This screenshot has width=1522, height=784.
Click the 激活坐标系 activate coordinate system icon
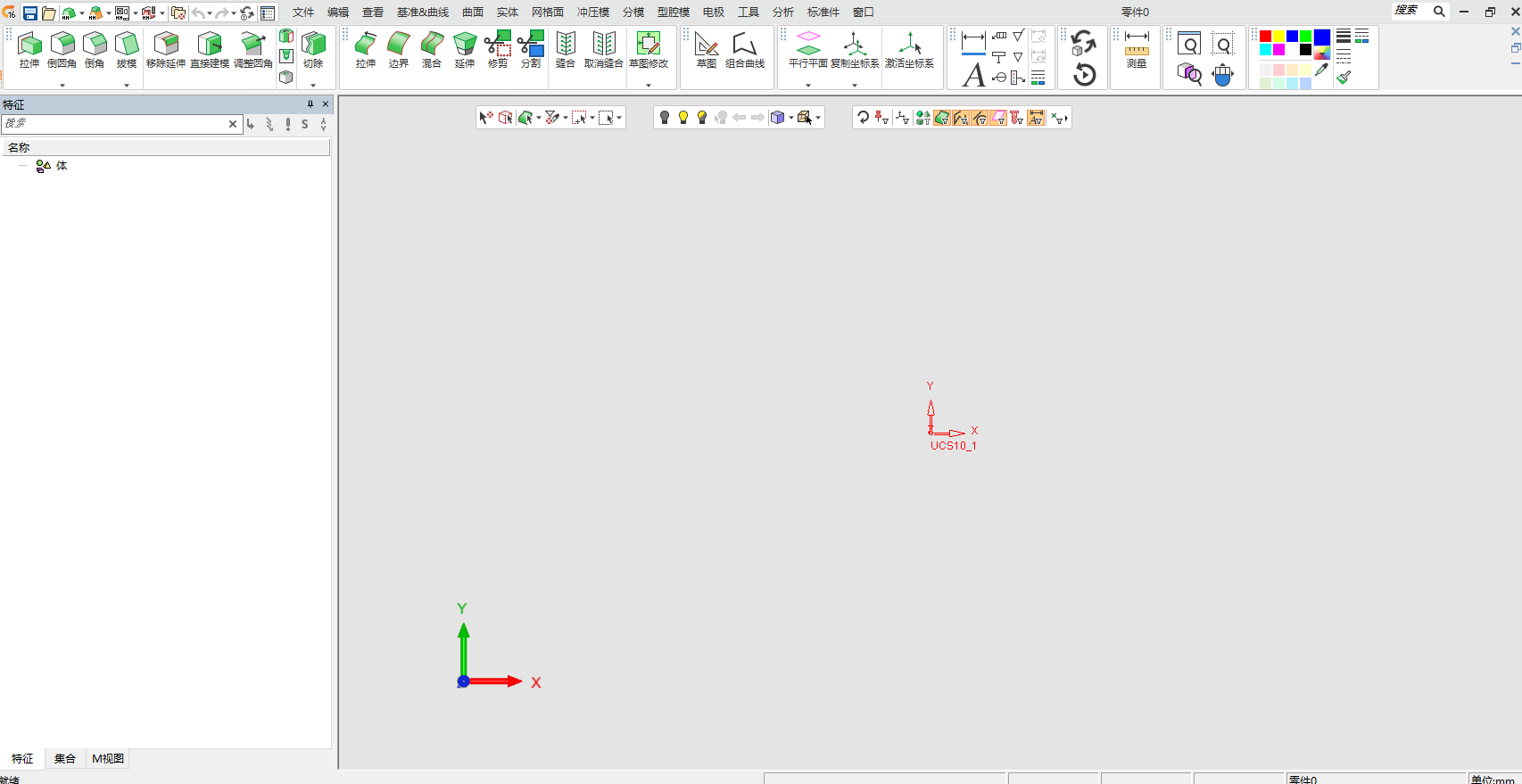coord(909,50)
